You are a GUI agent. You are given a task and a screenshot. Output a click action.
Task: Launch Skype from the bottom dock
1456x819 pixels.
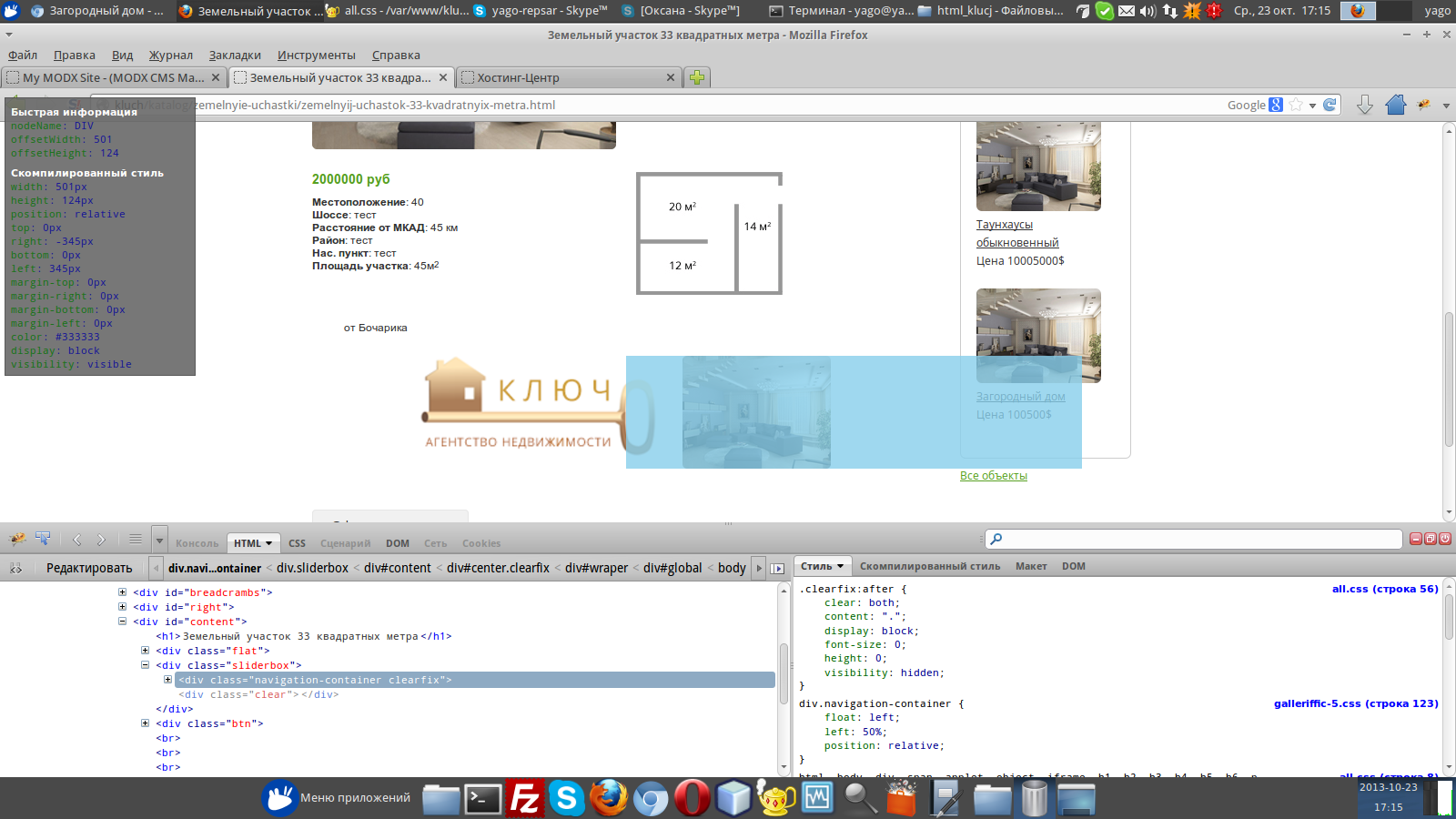(x=566, y=798)
